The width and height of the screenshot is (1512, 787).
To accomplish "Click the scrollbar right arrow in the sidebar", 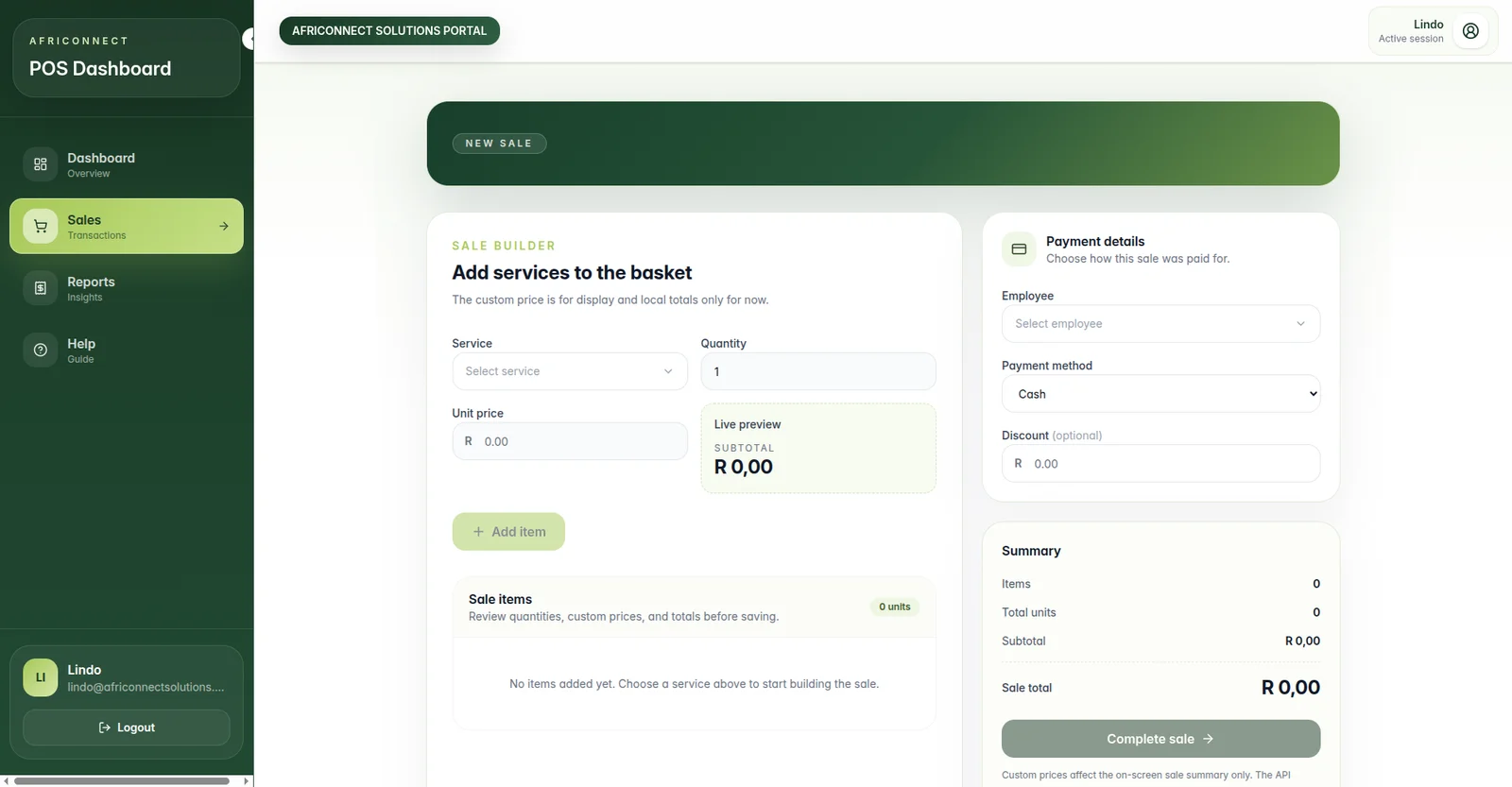I will tap(248, 781).
